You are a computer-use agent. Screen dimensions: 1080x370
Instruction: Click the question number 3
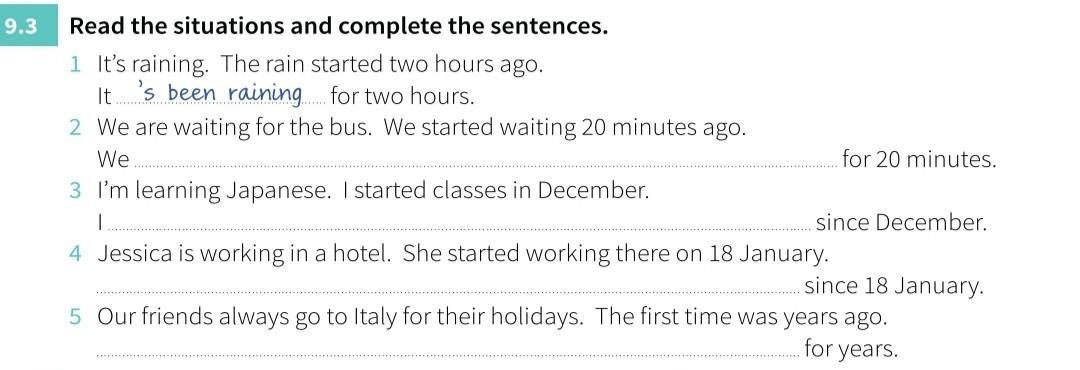click(x=76, y=192)
